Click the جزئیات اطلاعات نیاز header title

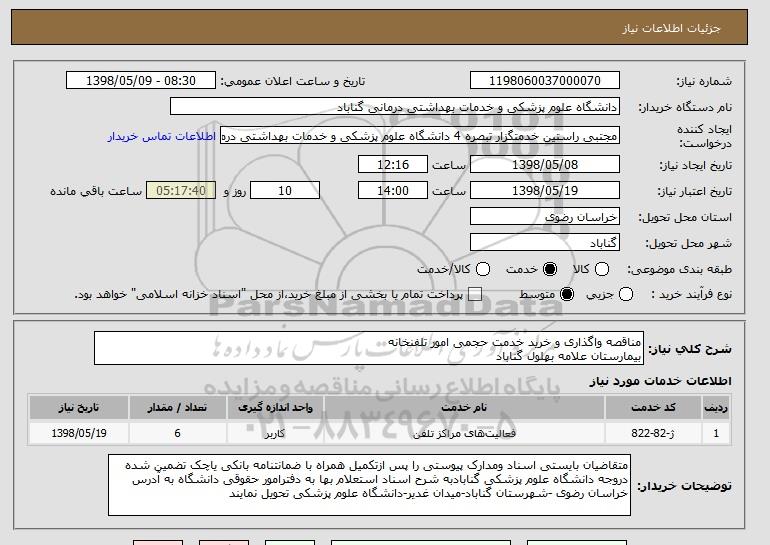pos(671,28)
